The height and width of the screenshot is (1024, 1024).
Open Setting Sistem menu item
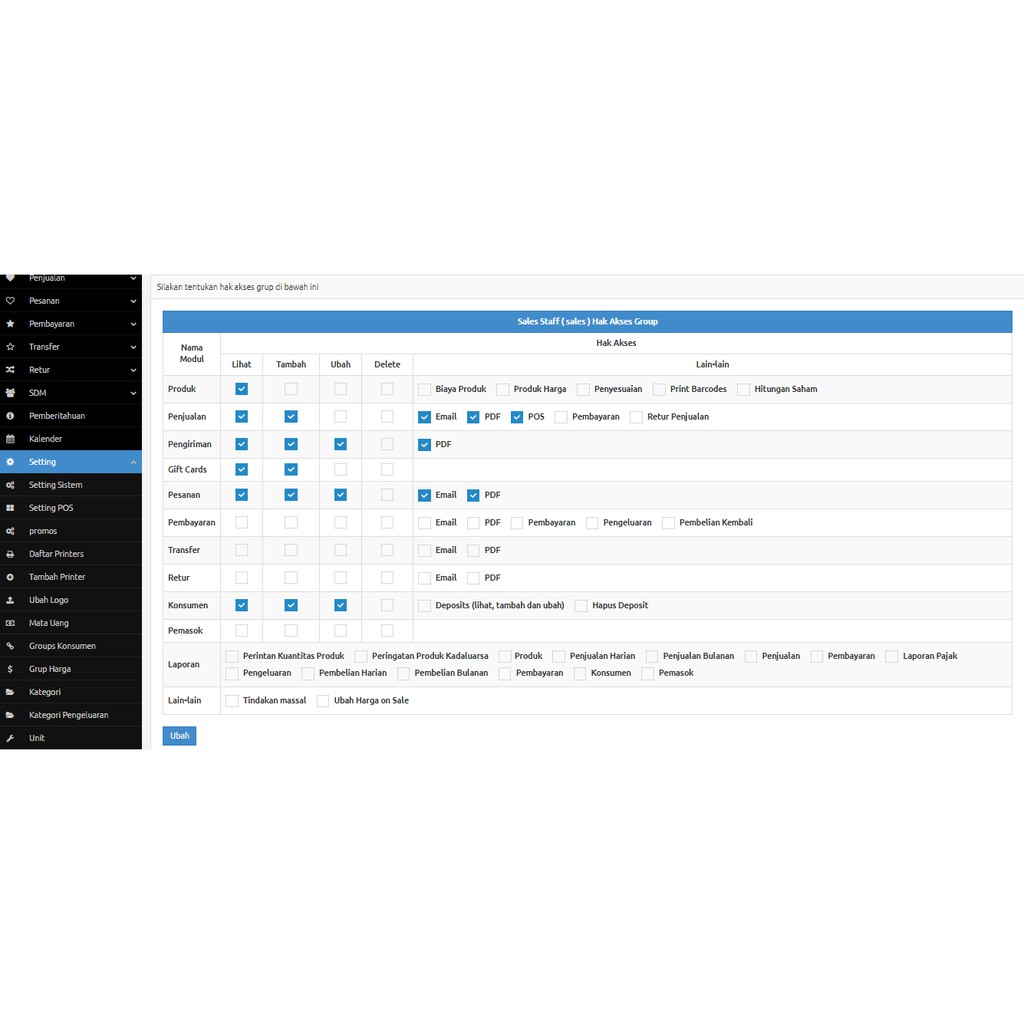tap(56, 485)
